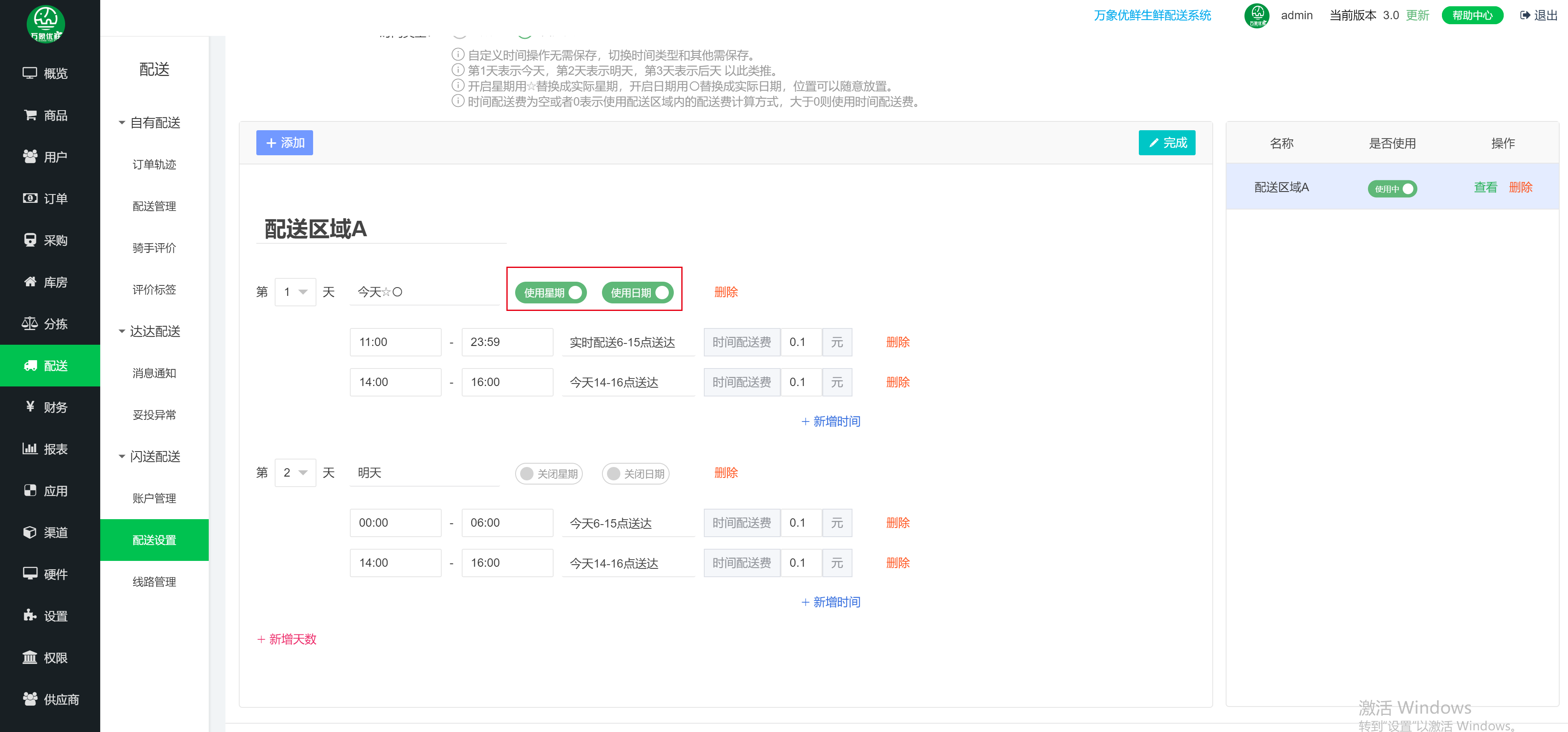This screenshot has height=732, width=1568.
Task: Click the 用户 users icon
Action: 29,156
